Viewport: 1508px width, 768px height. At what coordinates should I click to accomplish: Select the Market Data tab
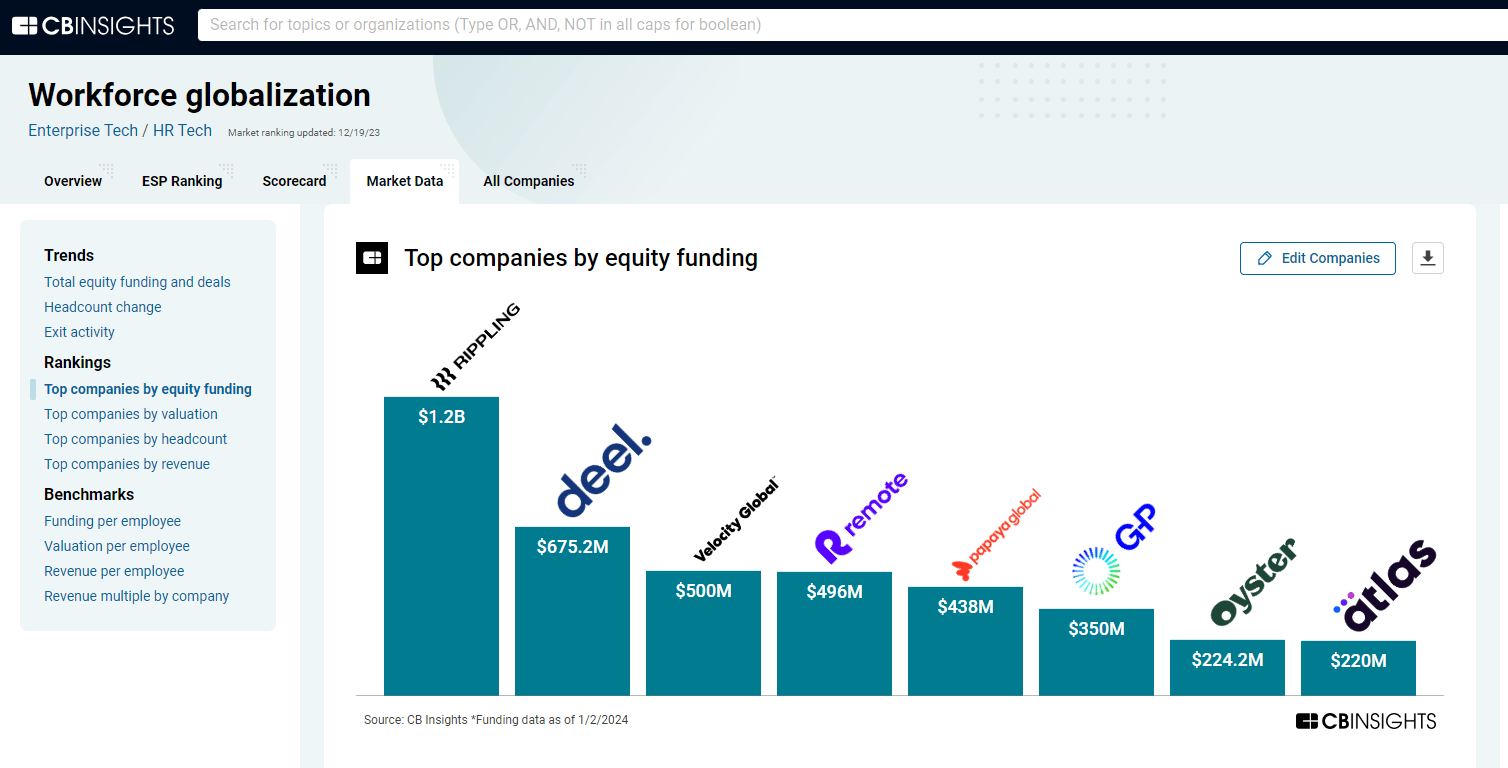[x=405, y=181]
